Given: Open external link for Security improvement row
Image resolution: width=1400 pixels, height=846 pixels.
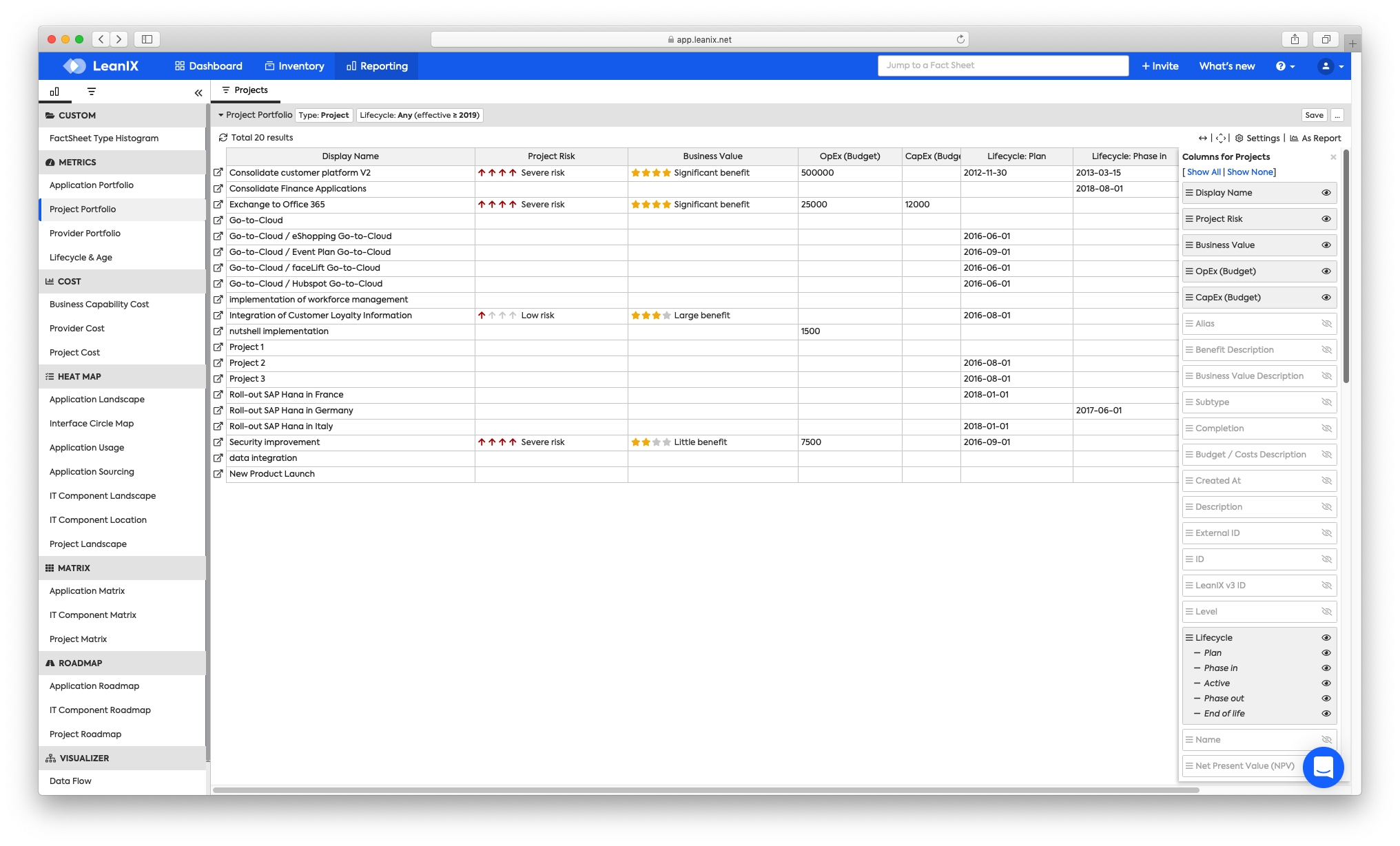Looking at the screenshot, I should tap(218, 442).
